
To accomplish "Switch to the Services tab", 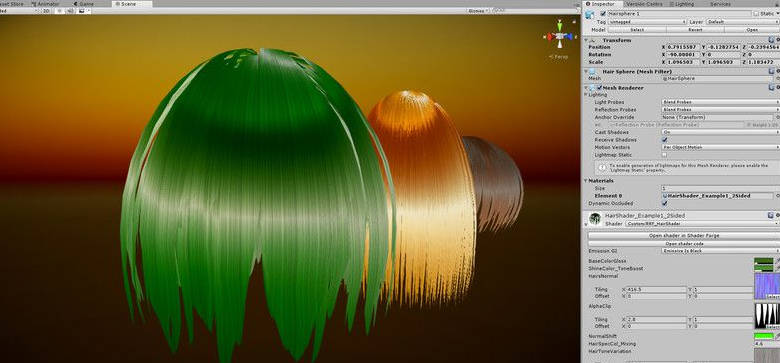I will pos(720,3).
